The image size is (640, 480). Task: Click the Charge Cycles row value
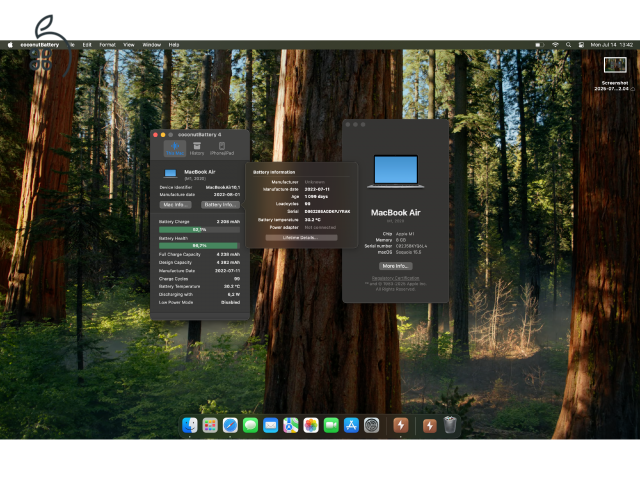click(237, 279)
